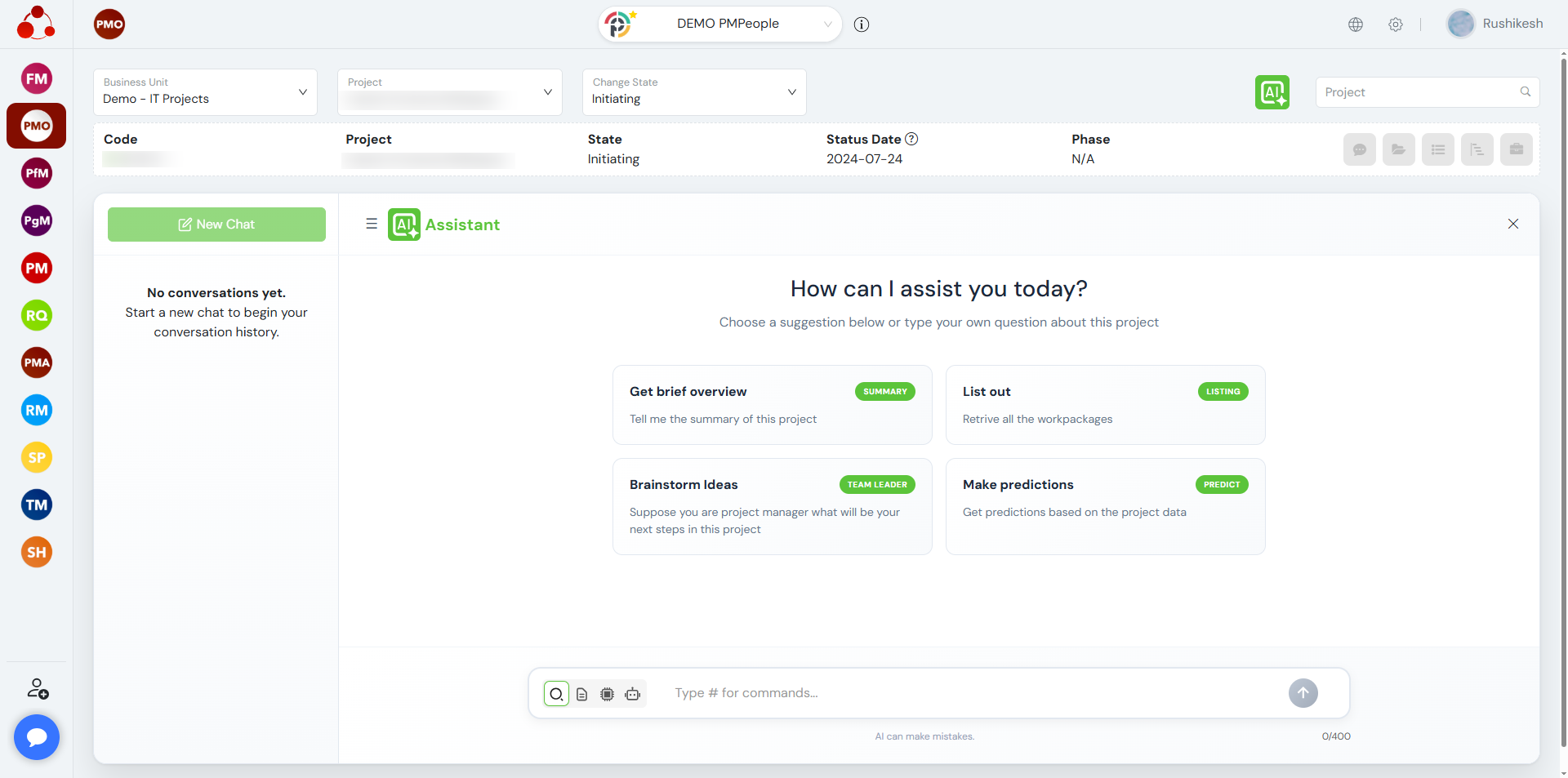Open the folder icon in project row
The width and height of the screenshot is (1568, 778).
1398,149
